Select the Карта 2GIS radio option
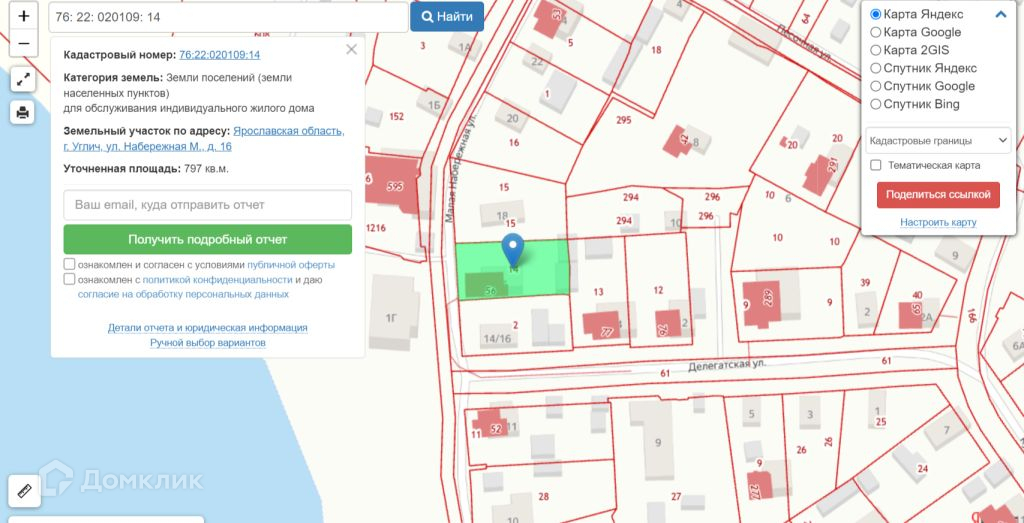1024x523 pixels. tap(876, 50)
